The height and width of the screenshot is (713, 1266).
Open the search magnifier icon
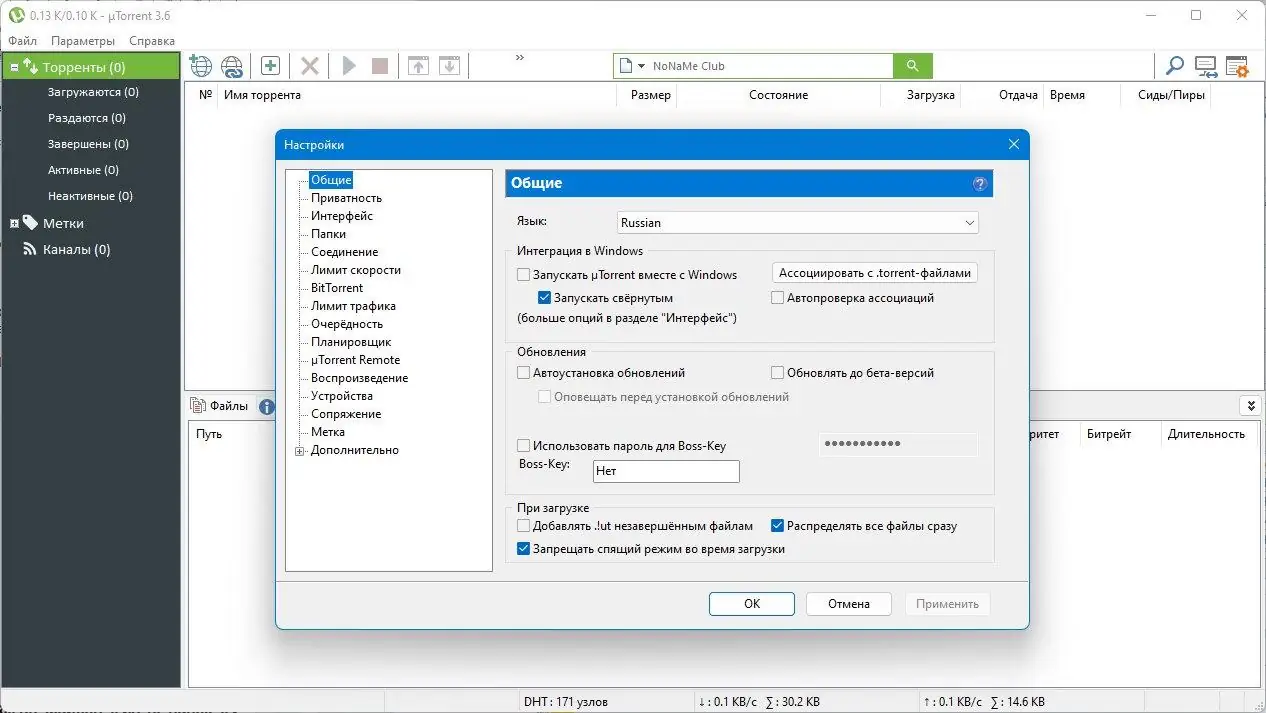1173,66
